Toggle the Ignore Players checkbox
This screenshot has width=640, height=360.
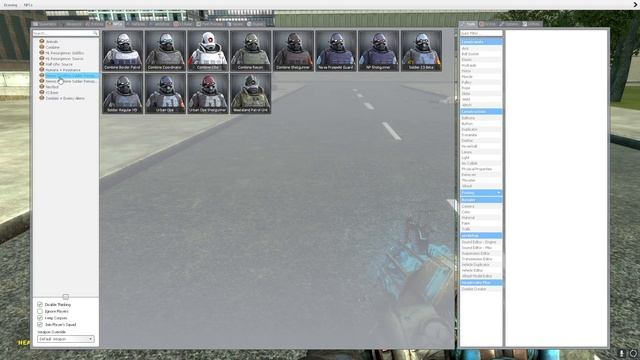[40, 311]
